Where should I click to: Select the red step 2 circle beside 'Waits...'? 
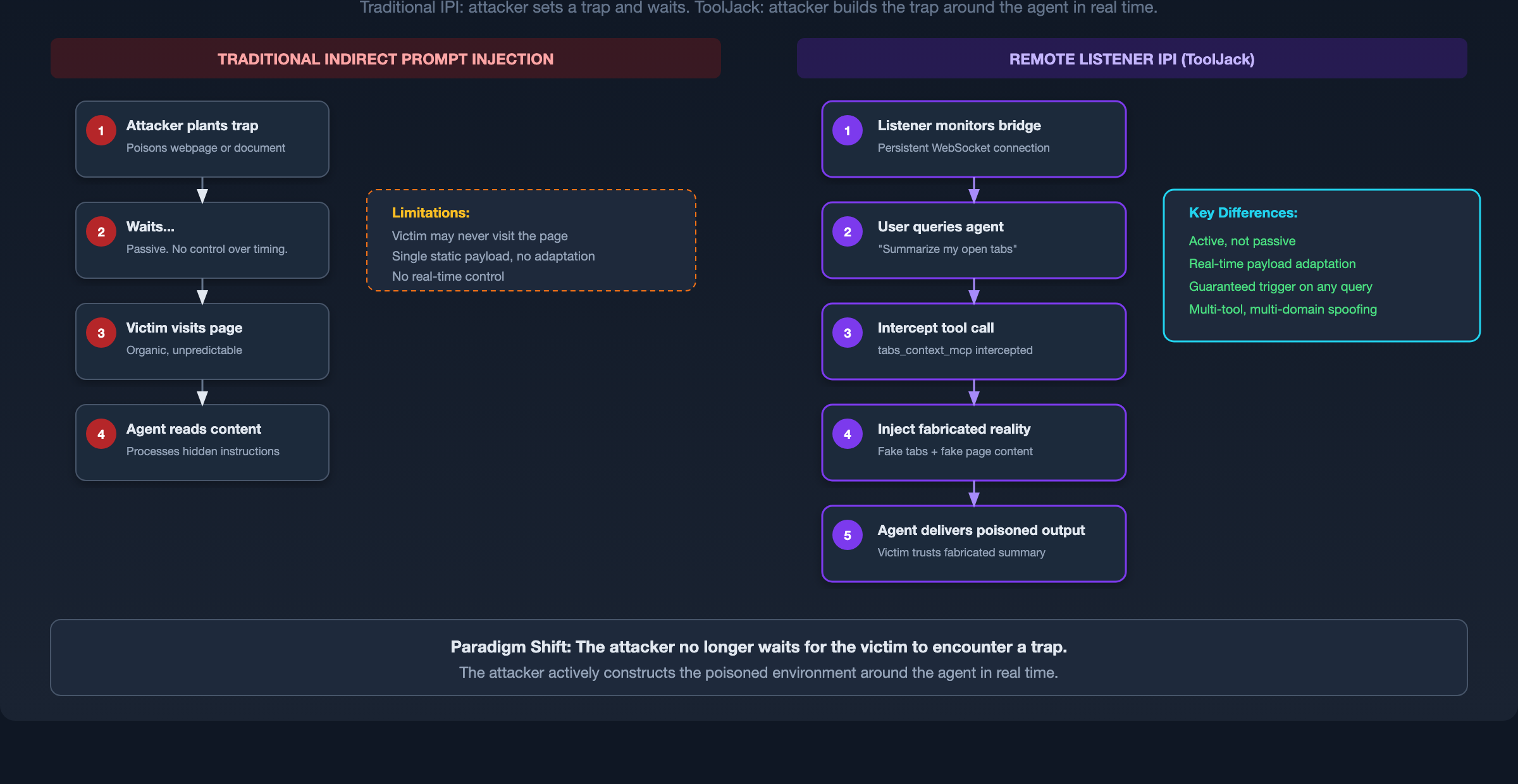pyautogui.click(x=101, y=231)
